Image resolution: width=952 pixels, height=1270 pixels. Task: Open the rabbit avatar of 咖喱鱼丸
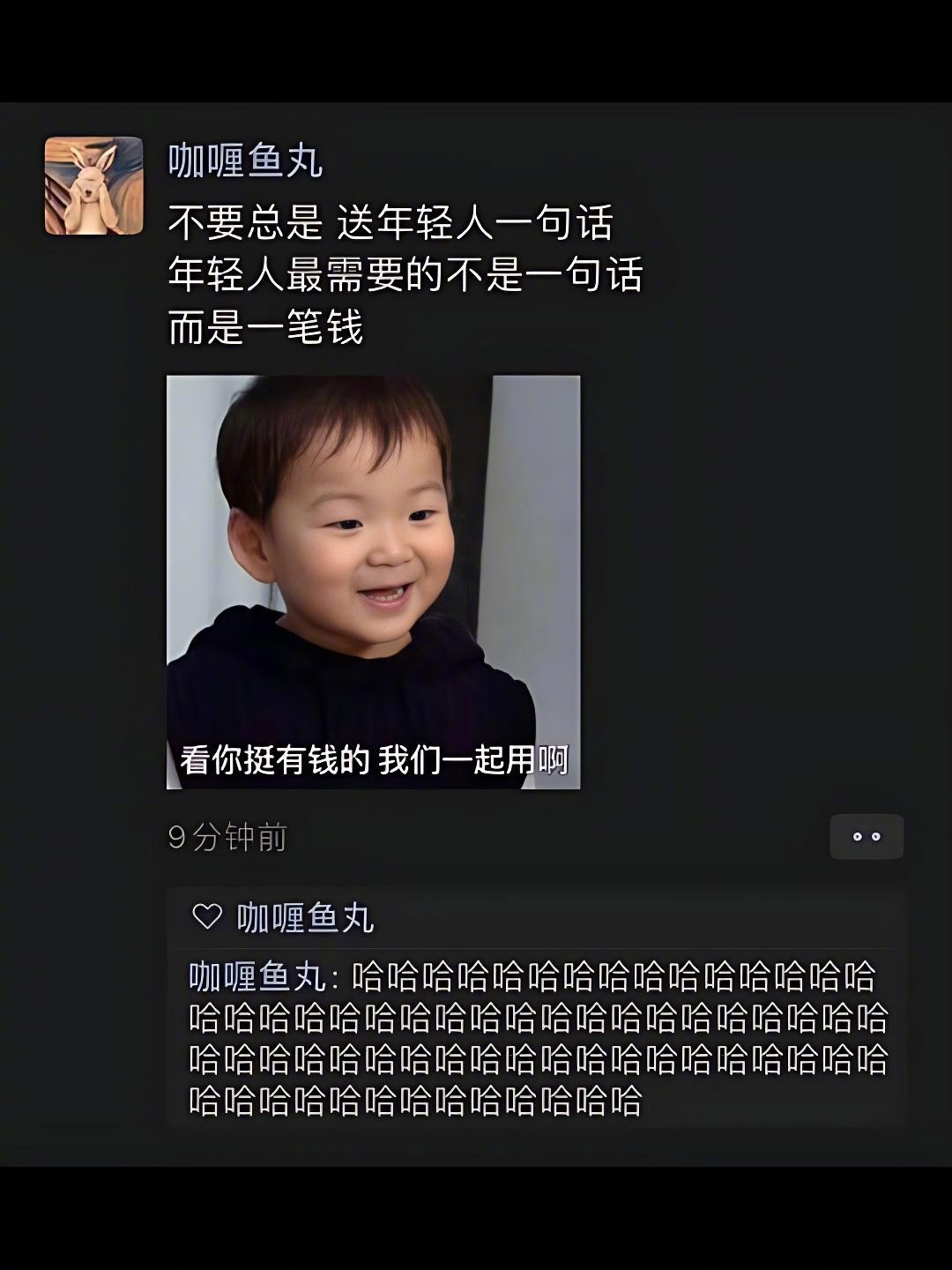[93, 185]
